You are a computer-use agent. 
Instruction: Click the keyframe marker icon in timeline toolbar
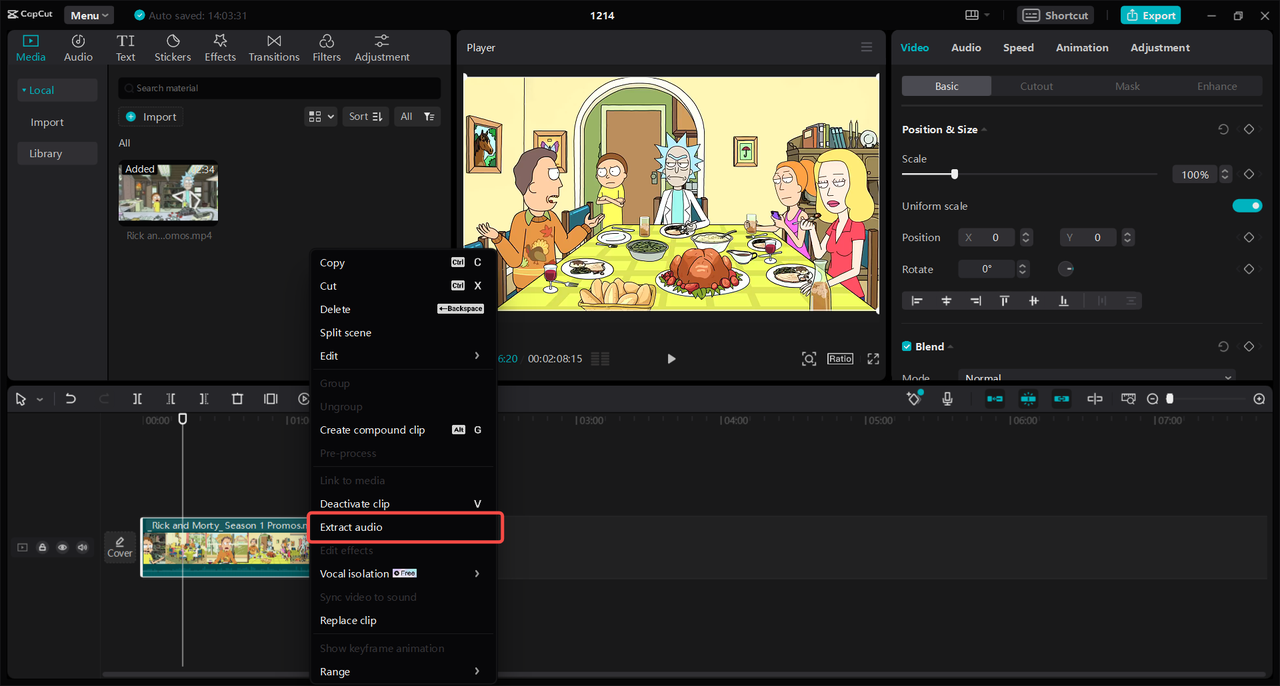point(914,398)
